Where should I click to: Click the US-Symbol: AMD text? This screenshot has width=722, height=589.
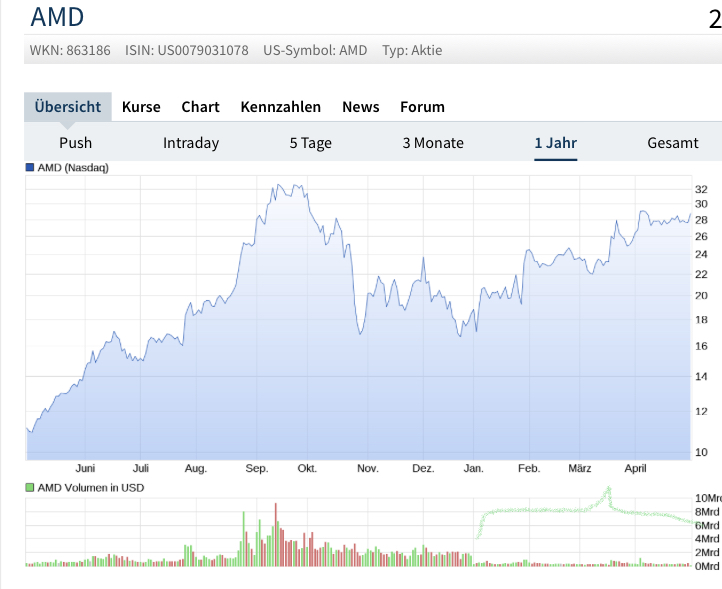click(x=315, y=50)
